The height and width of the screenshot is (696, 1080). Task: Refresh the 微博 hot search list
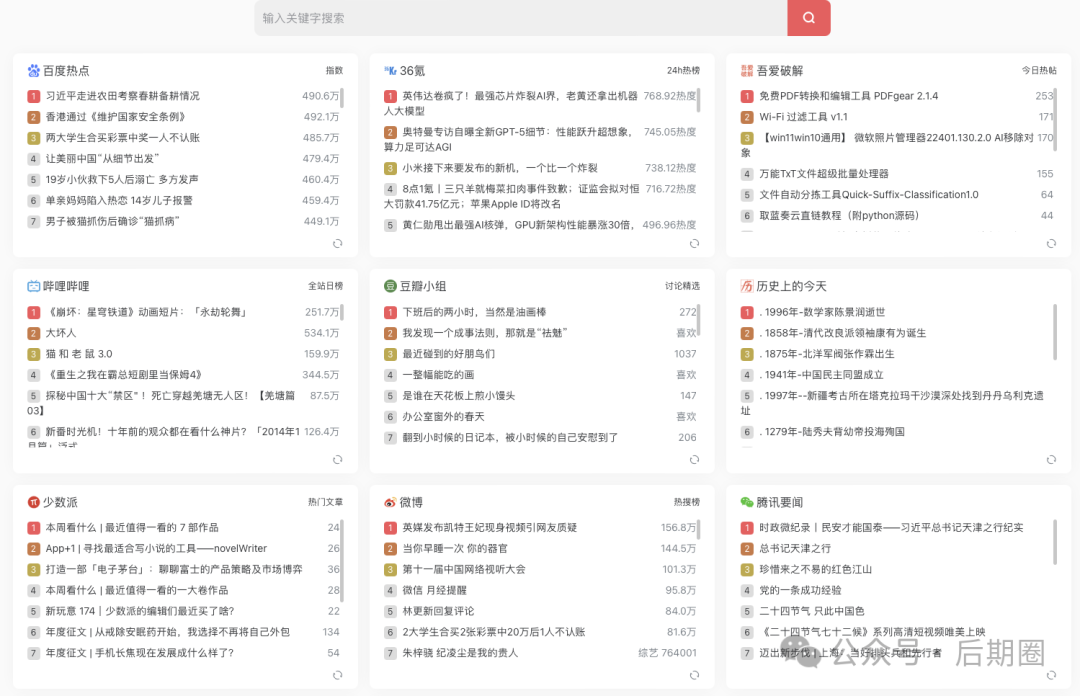pyautogui.click(x=695, y=677)
